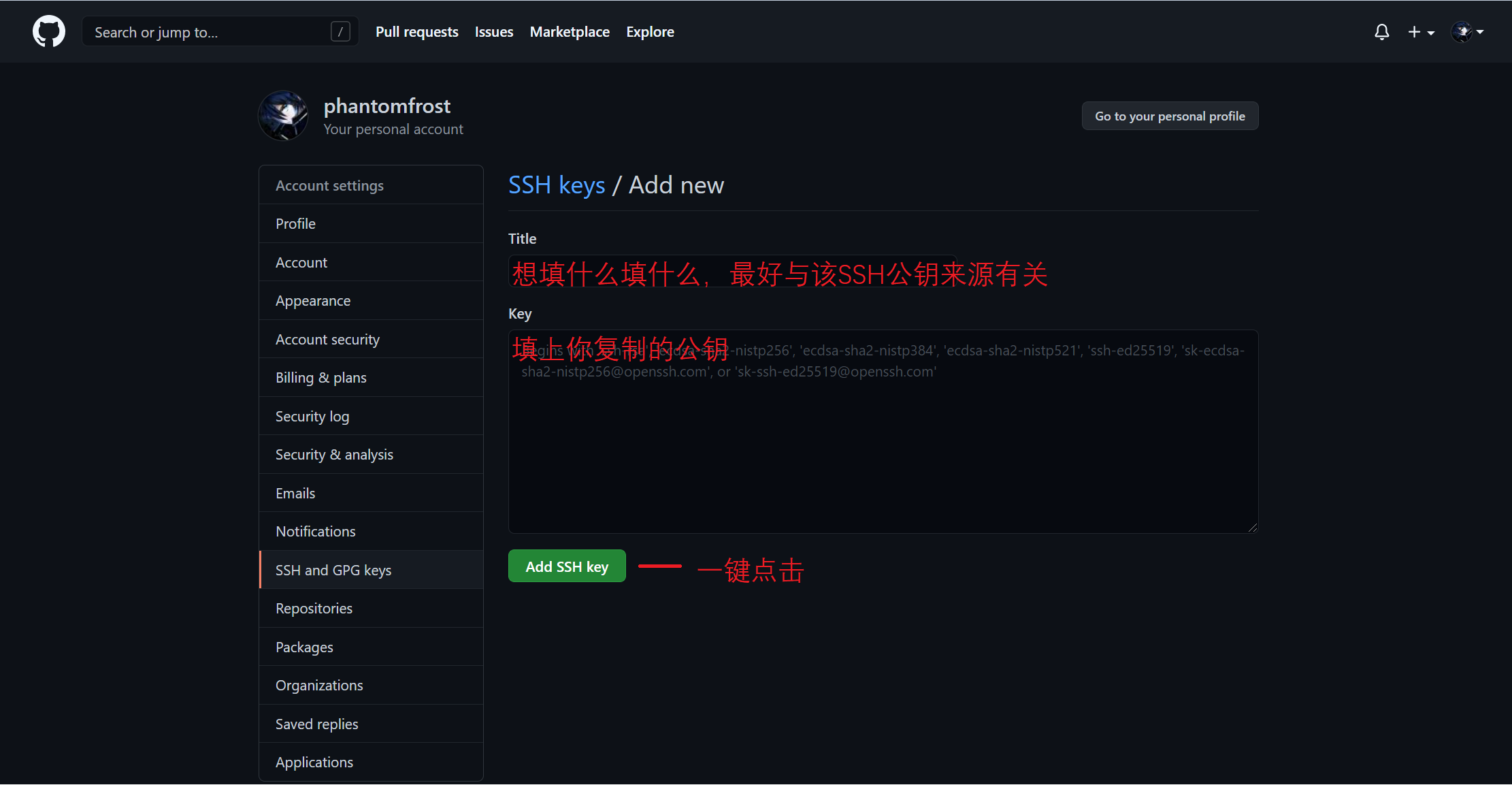This screenshot has width=1512, height=785.
Task: Open Repositories in the sidebar
Action: click(x=371, y=609)
